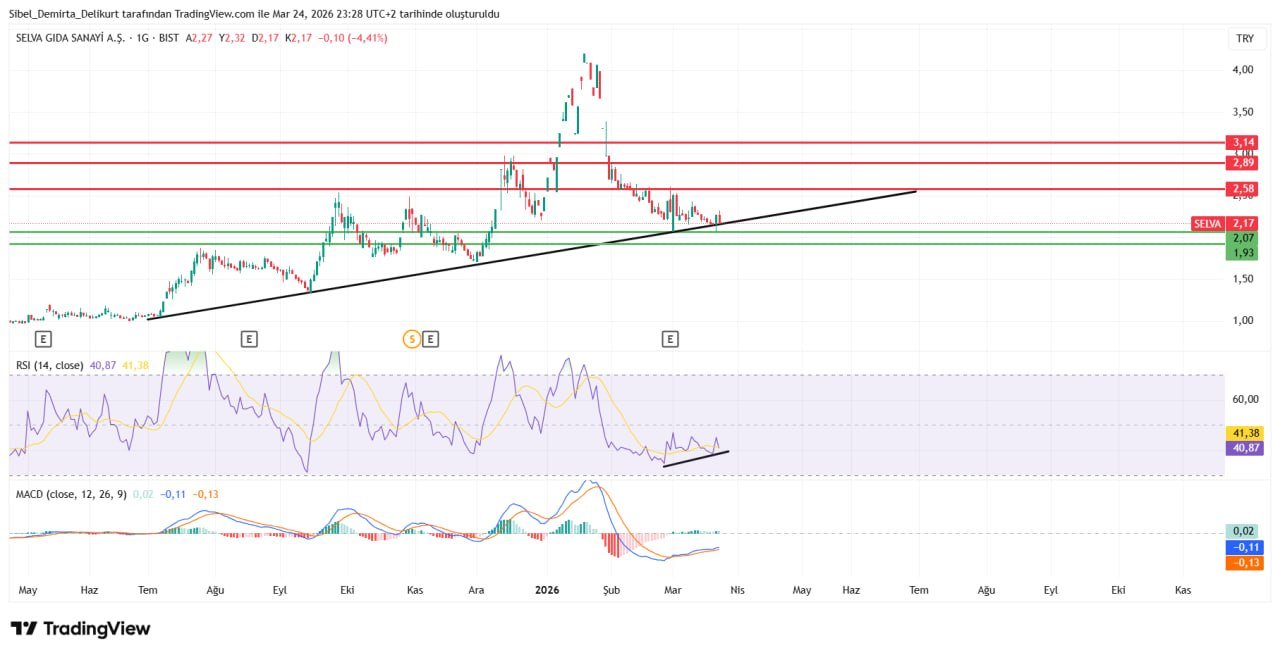Screen dimensions: 1280x655
Task: Click the purple 40,87 RSI axis label
Action: [x=1244, y=448]
